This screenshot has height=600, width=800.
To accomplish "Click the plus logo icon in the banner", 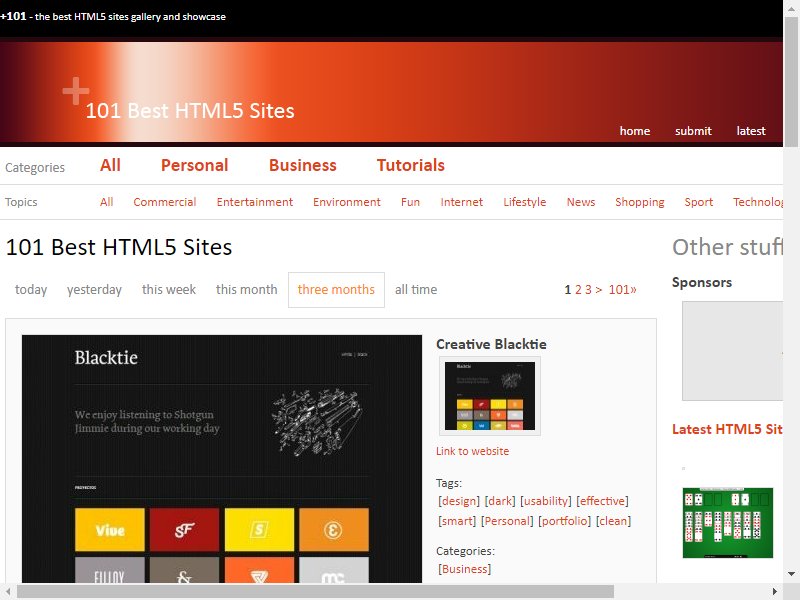I will click(x=76, y=91).
